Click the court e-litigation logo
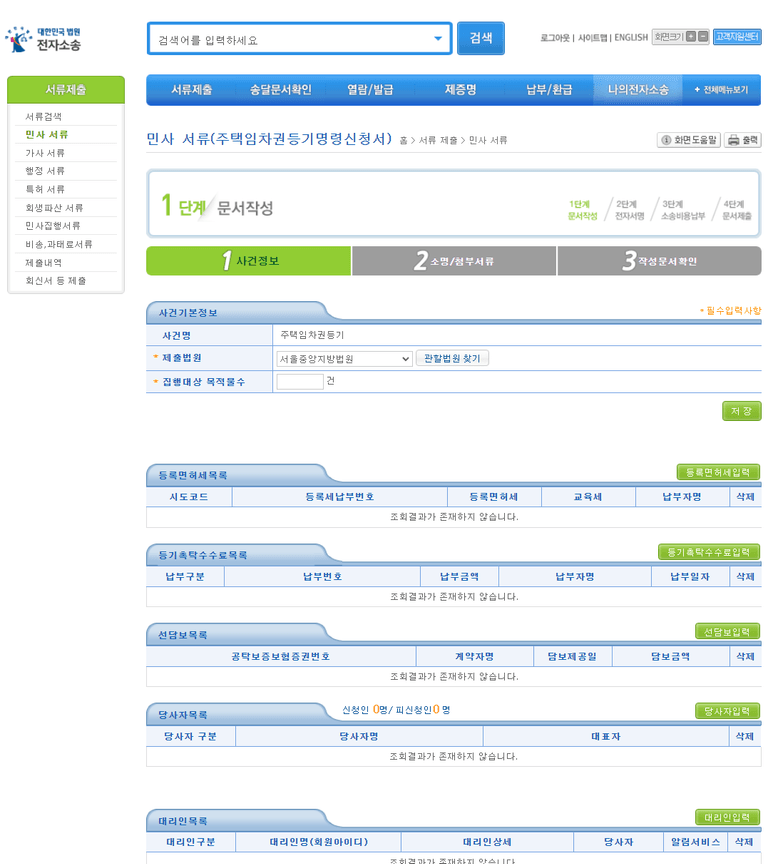The width and height of the screenshot is (768, 864). pos(43,39)
